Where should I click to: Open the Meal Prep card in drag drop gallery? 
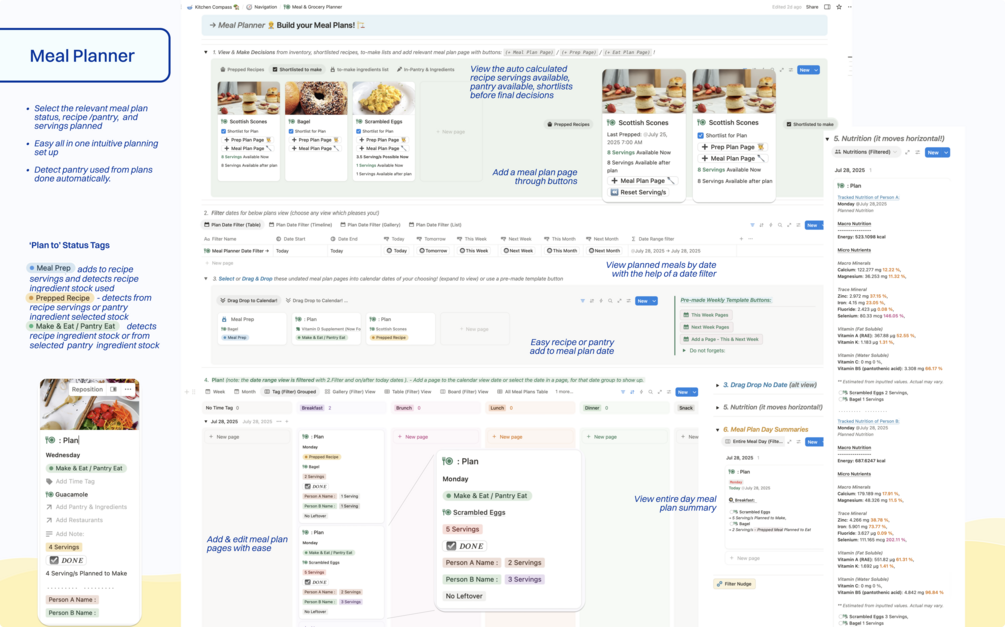point(252,328)
